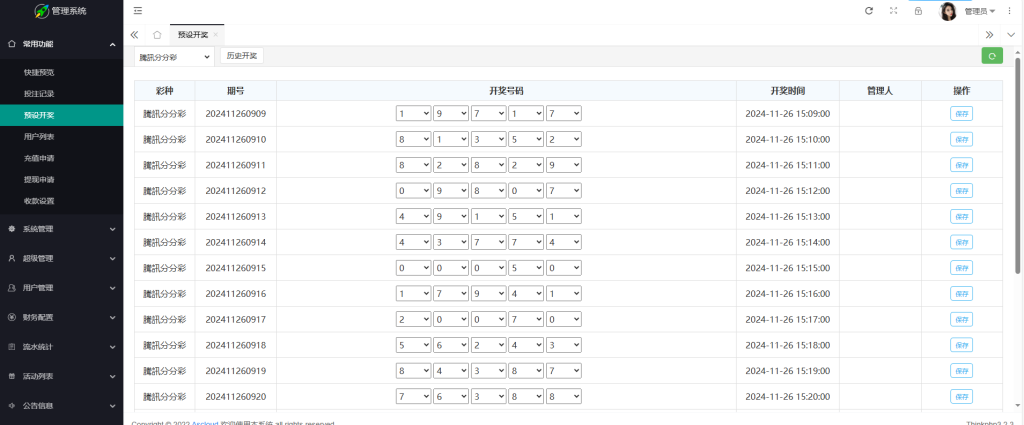Screen dimensions: 1024x425
Task: Click the green reload button
Action: point(991,56)
